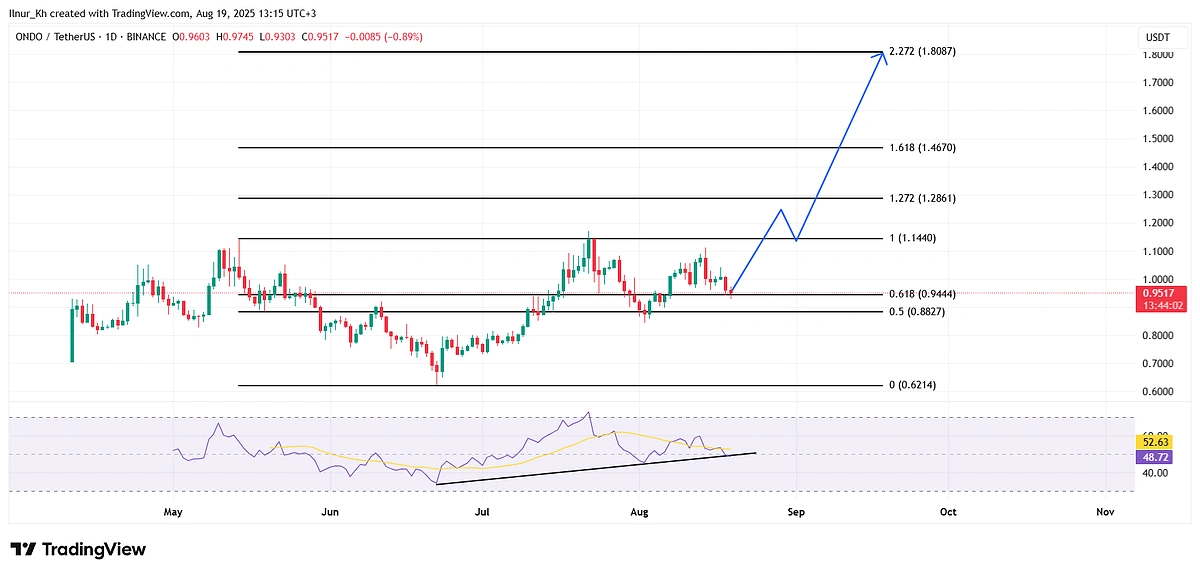Click the yellow RSI value tag 52.63
Screen dimensions: 1200x575
pyautogui.click(x=1154, y=441)
